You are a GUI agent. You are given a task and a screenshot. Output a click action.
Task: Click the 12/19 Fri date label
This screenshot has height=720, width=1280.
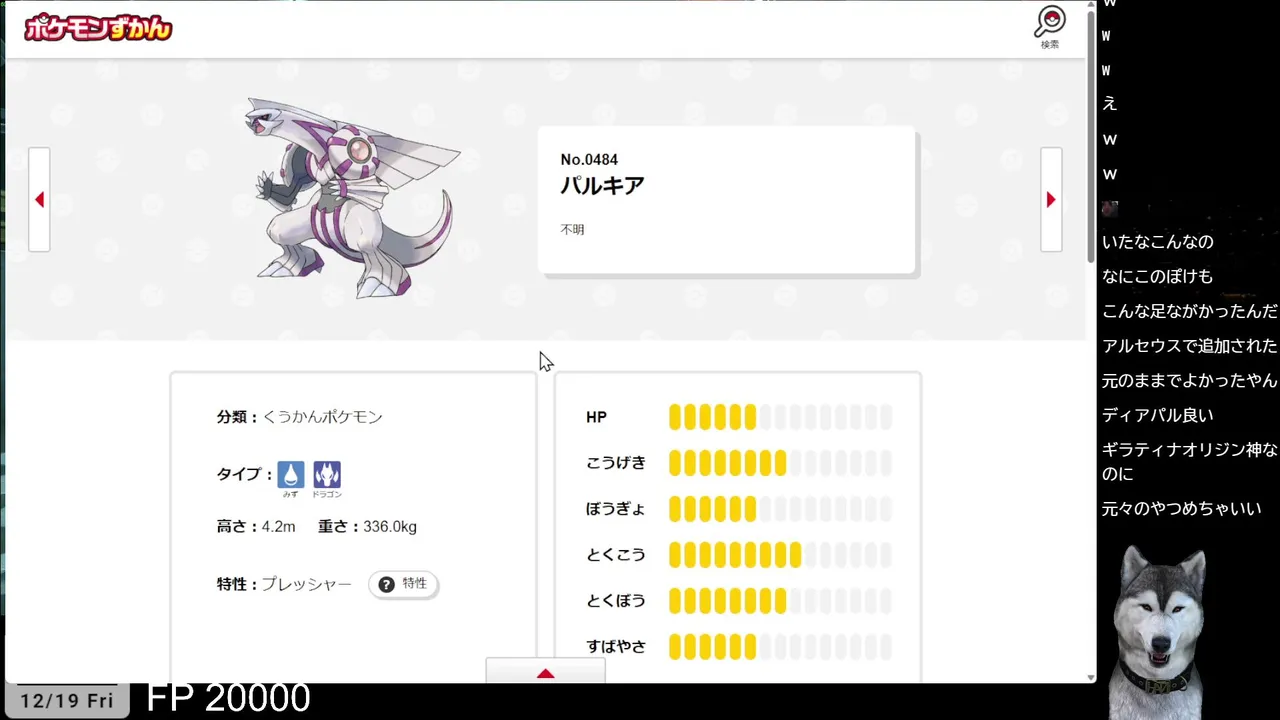point(66,701)
